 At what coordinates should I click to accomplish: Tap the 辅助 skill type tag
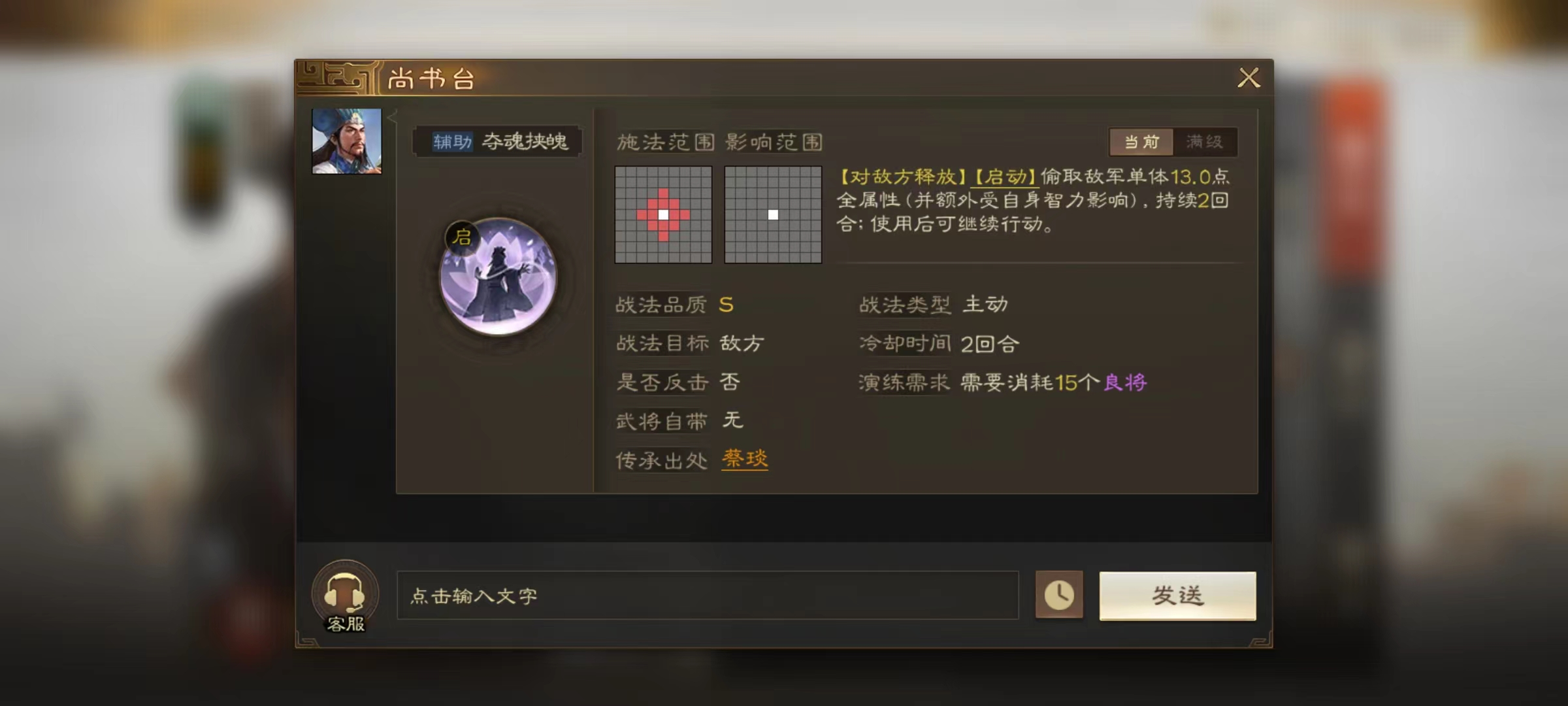(452, 142)
